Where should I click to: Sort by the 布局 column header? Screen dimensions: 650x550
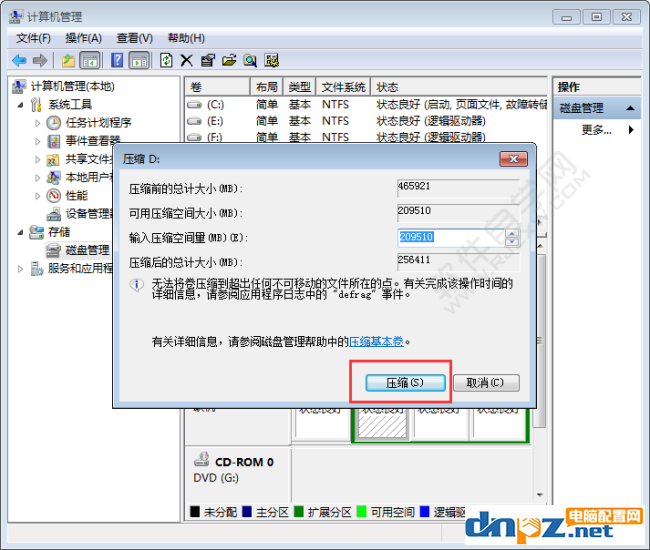[x=267, y=87]
